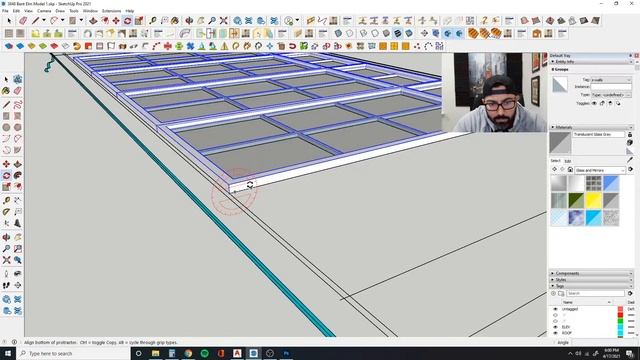The width and height of the screenshot is (640, 360).
Task: Open the 3D Warehouse from the toolbar
Action: click(237, 20)
